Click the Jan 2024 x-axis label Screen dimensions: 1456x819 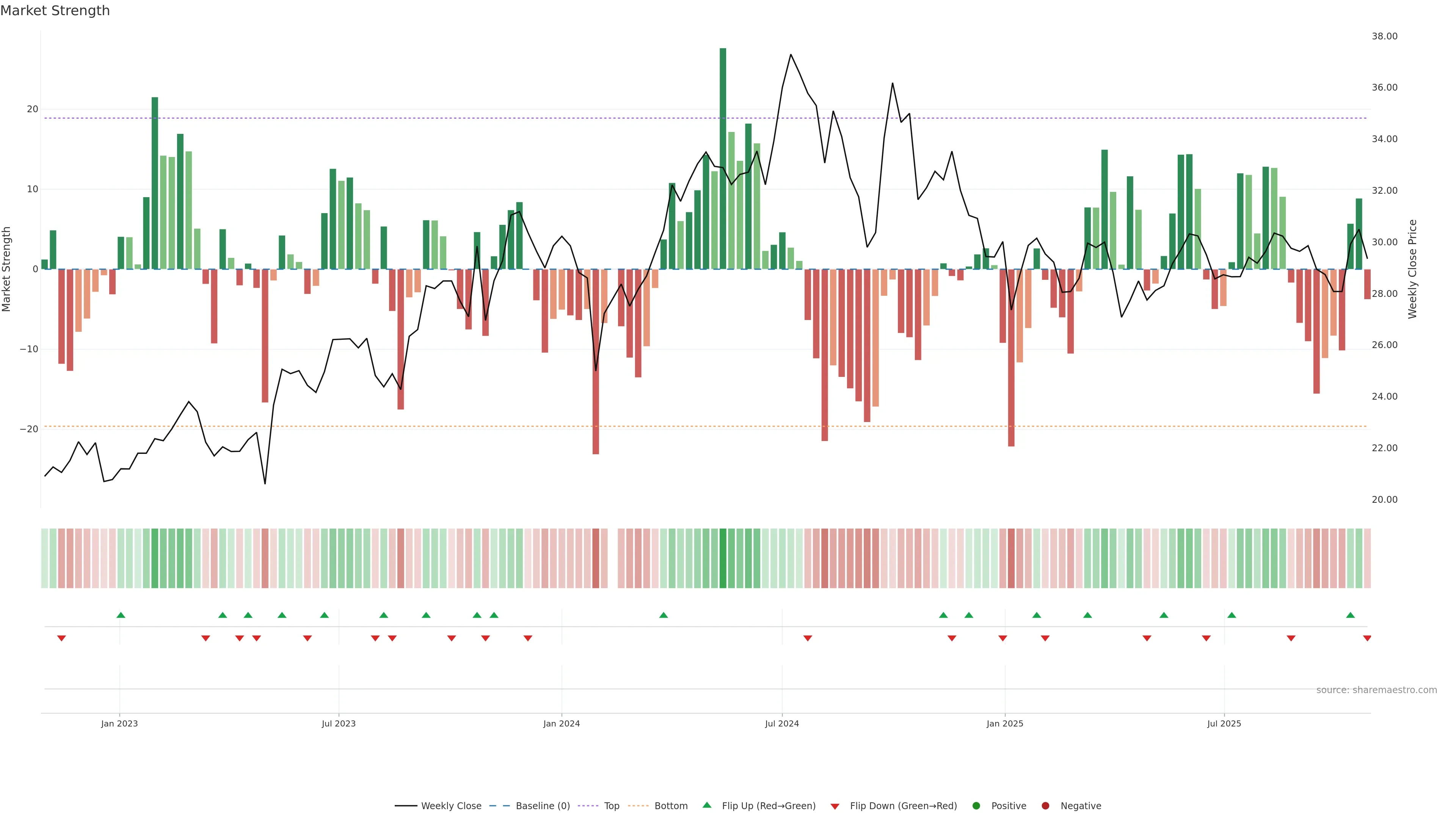pyautogui.click(x=561, y=723)
